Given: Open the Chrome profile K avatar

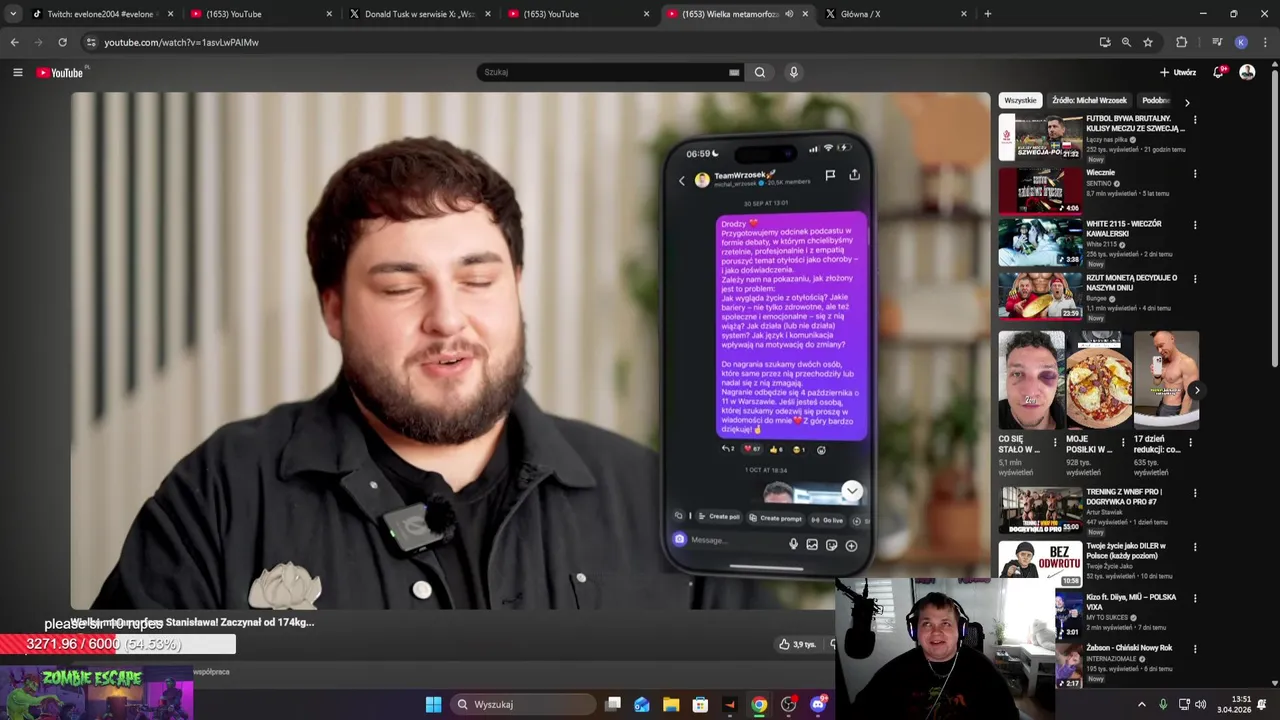Looking at the screenshot, I should pyautogui.click(x=1241, y=42).
